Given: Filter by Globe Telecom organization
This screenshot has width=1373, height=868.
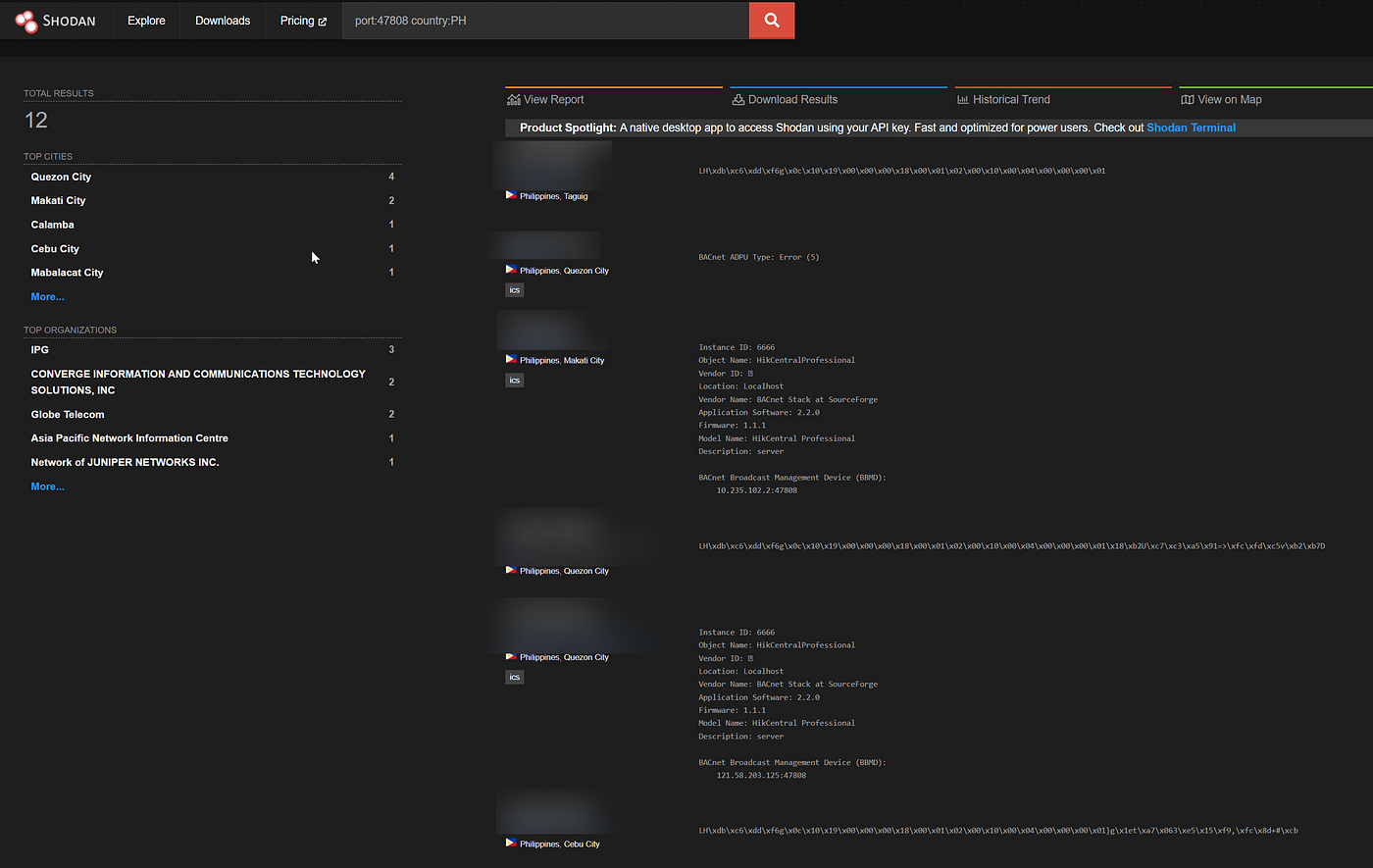Looking at the screenshot, I should (68, 414).
